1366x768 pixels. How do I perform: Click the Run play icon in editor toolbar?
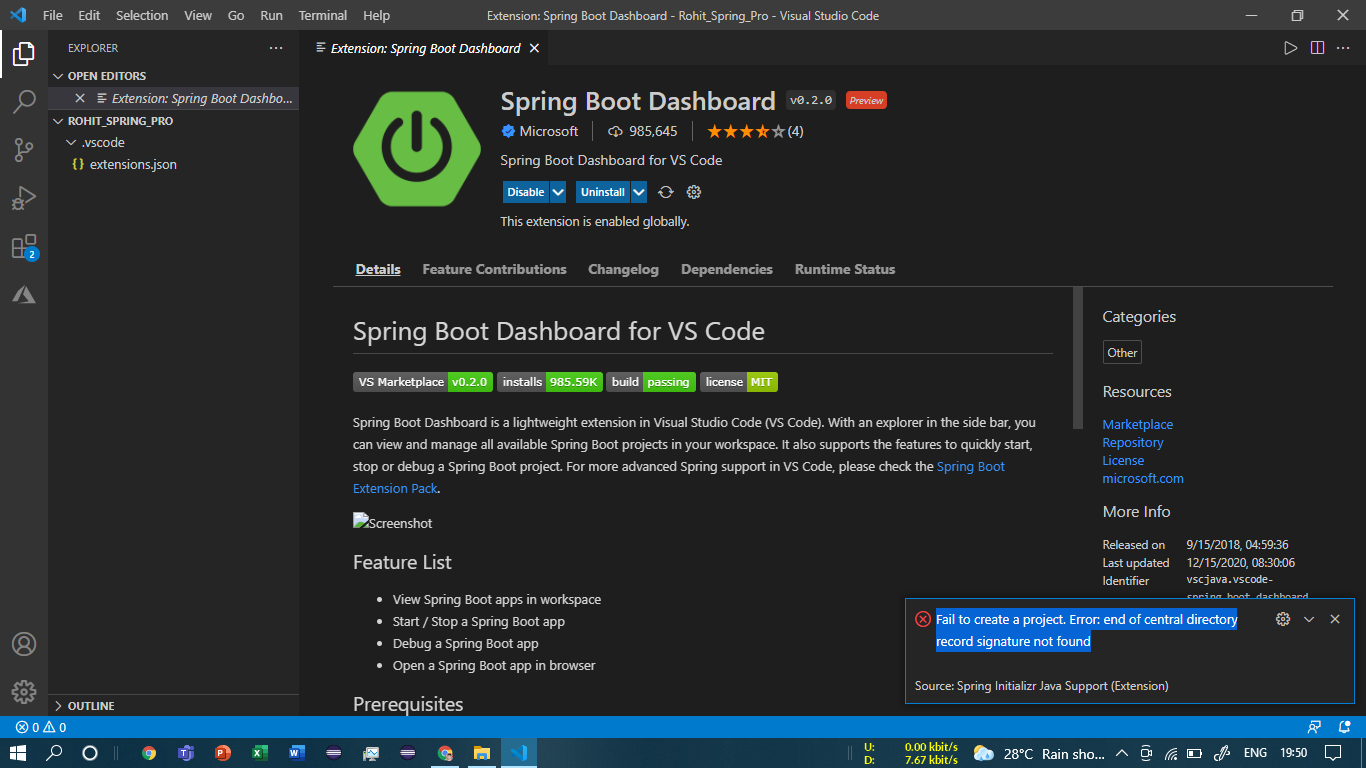coord(1291,48)
